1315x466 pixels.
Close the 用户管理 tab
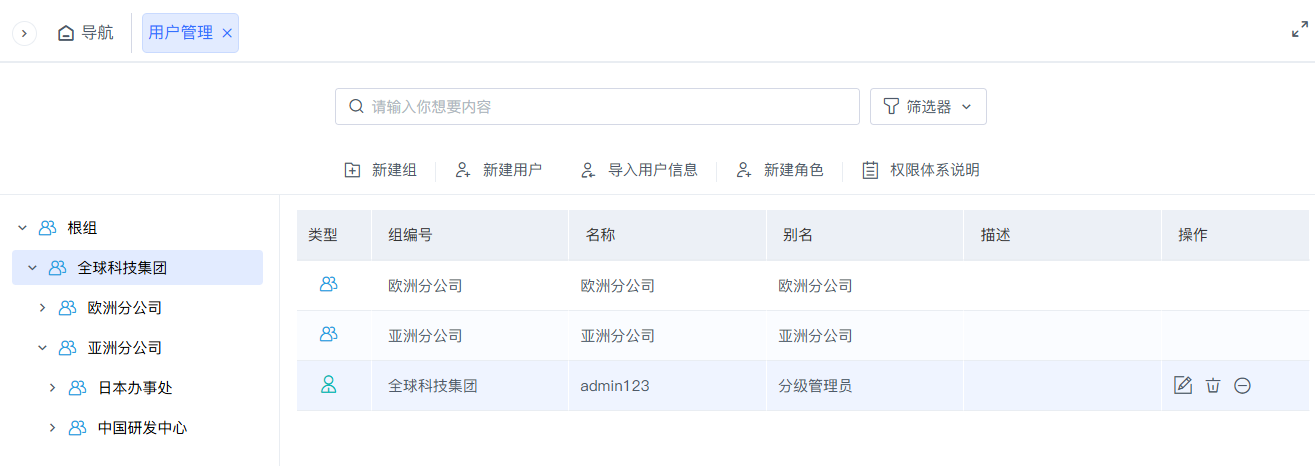tap(227, 33)
